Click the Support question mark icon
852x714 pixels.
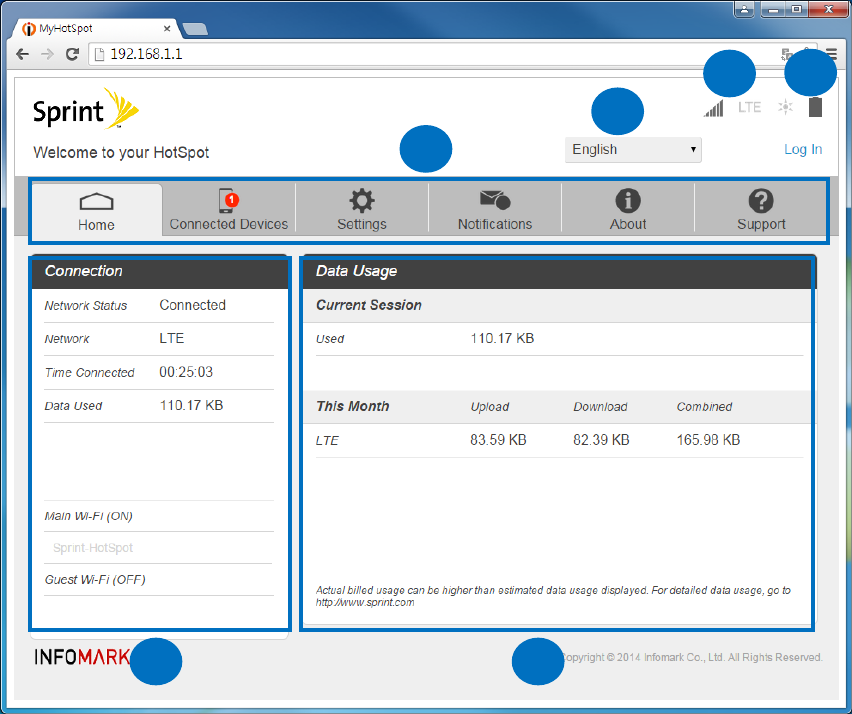click(761, 201)
